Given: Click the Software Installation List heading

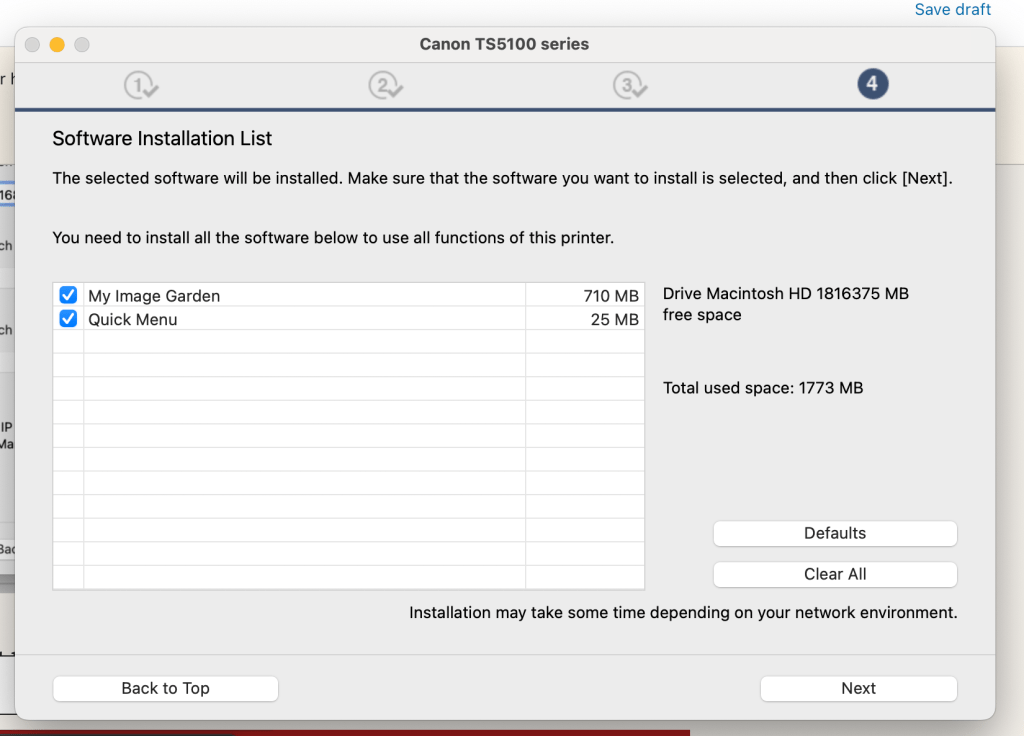Looking at the screenshot, I should pyautogui.click(x=162, y=138).
